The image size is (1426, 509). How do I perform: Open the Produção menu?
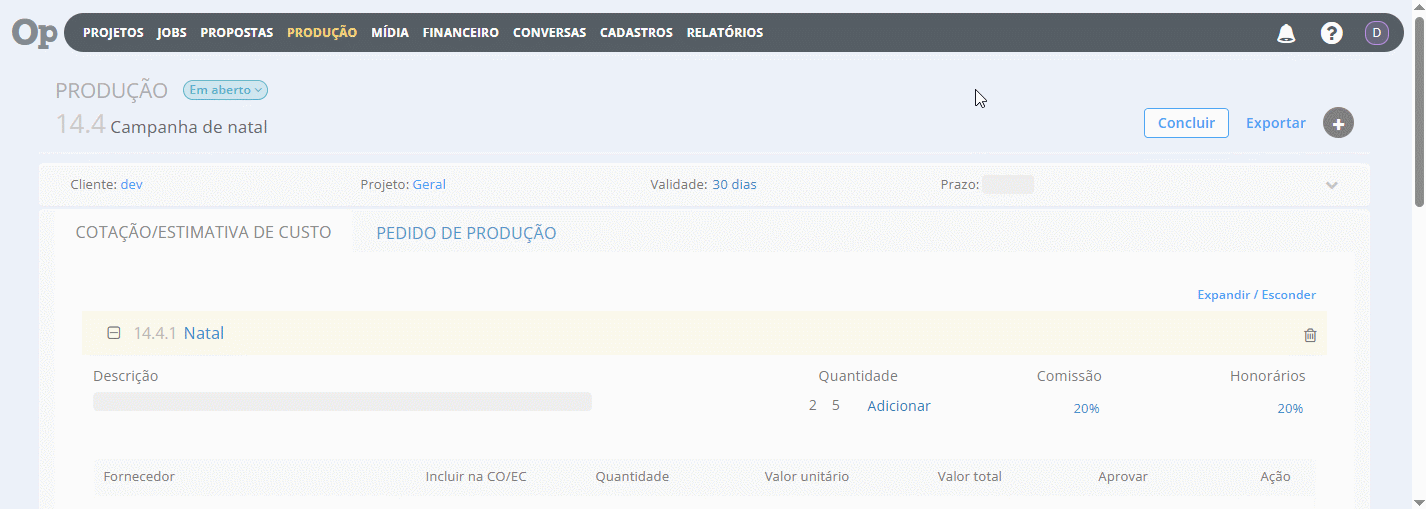322,33
